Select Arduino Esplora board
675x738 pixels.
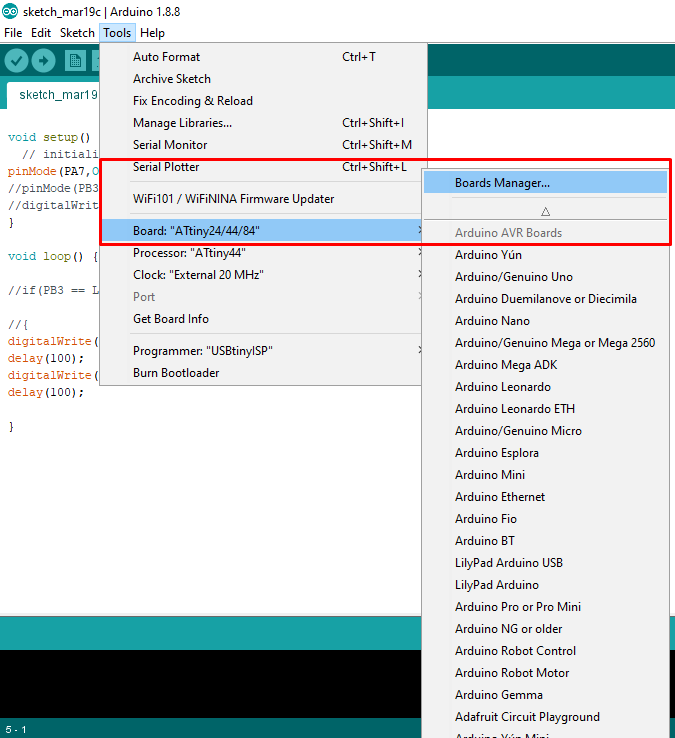pyautogui.click(x=546, y=453)
